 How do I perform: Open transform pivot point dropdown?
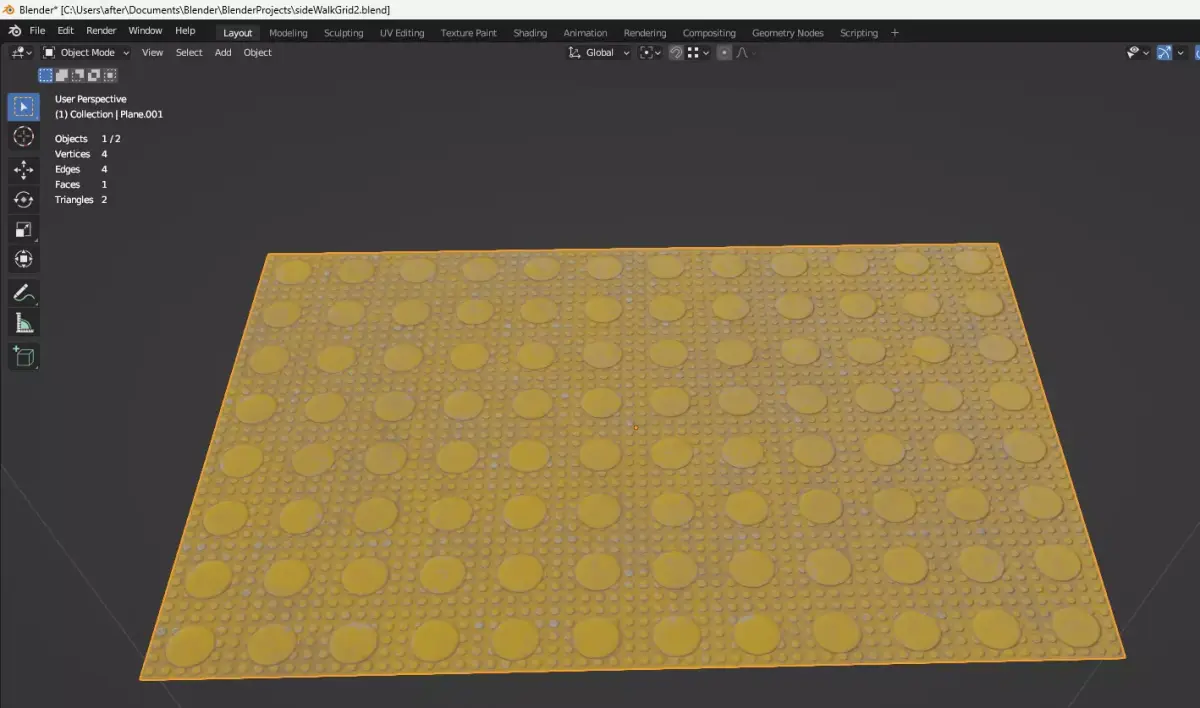click(x=651, y=53)
